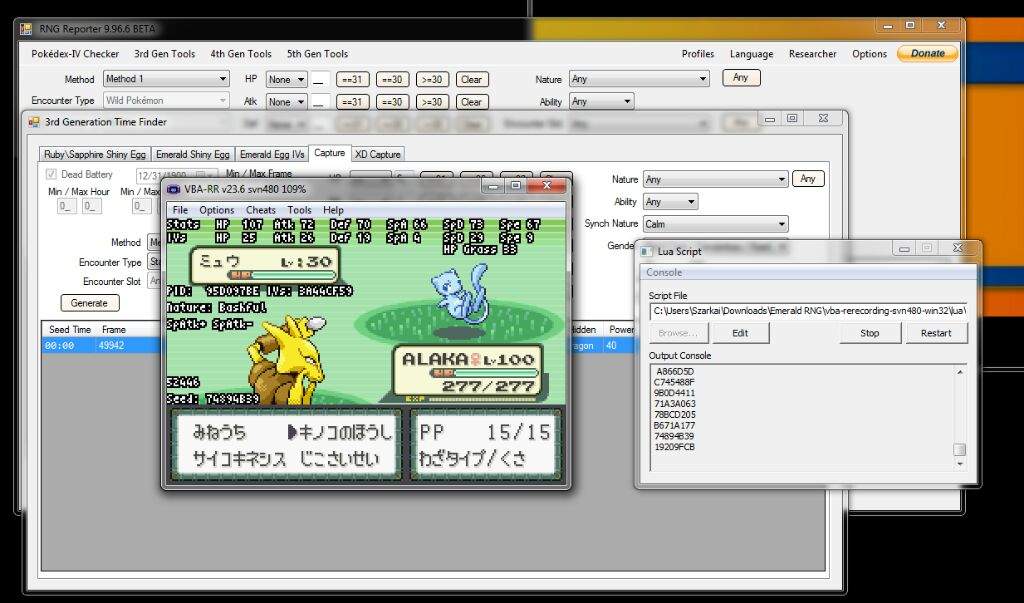Viewport: 1024px width, 603px height.
Task: Click the Atk ==30 button
Action: pyautogui.click(x=392, y=102)
